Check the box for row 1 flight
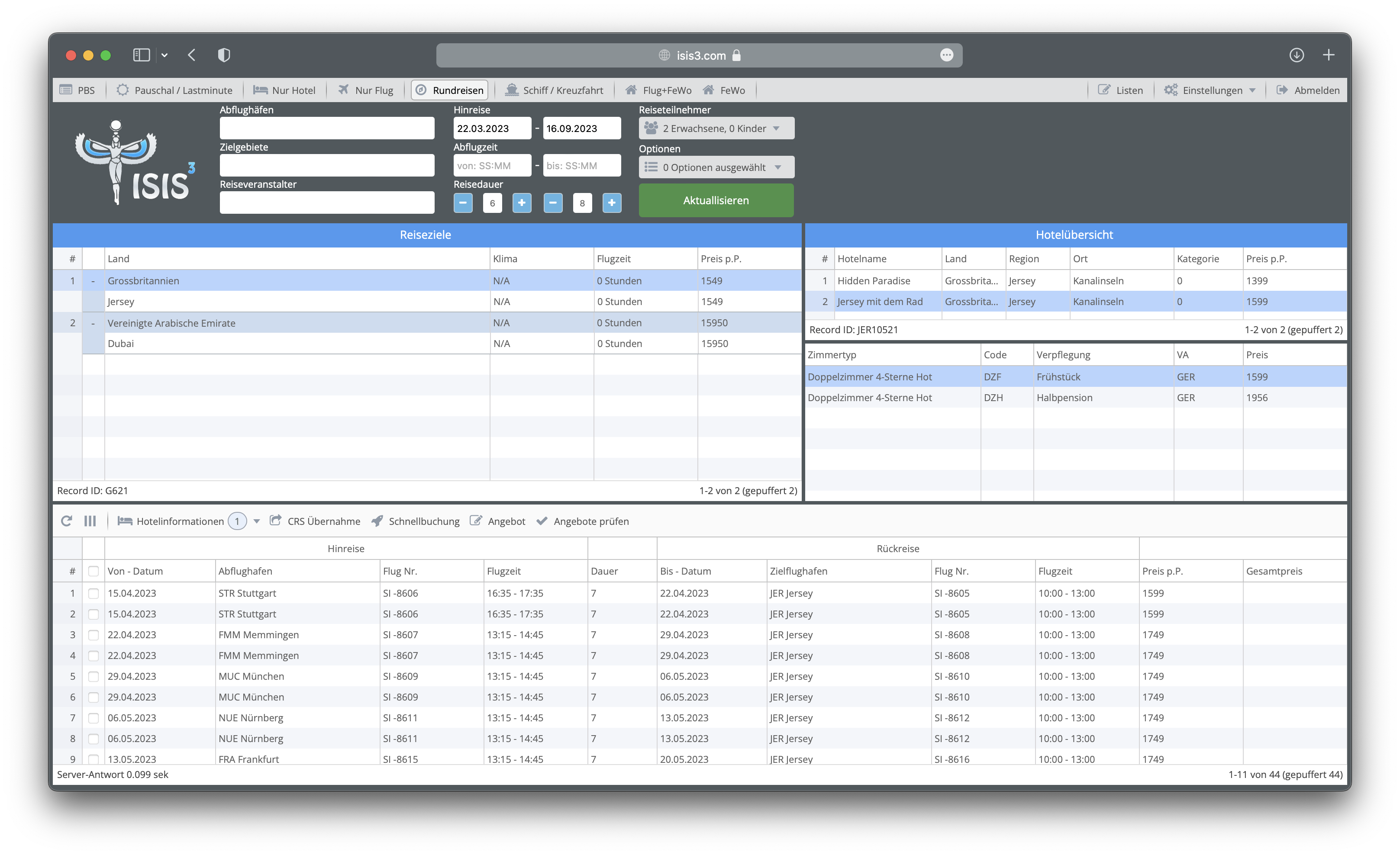 click(94, 593)
